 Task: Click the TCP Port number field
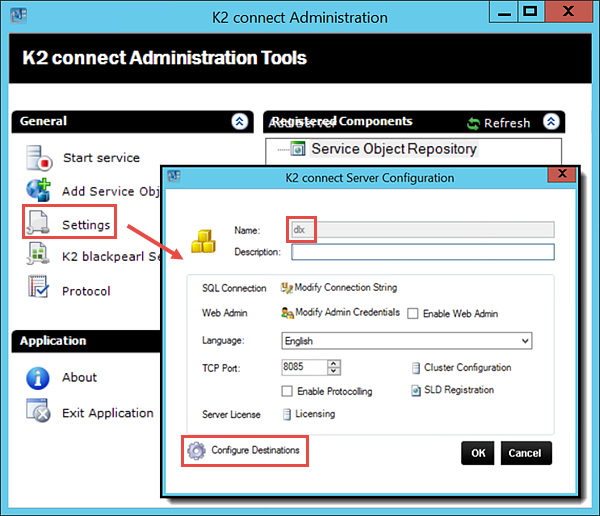[305, 367]
